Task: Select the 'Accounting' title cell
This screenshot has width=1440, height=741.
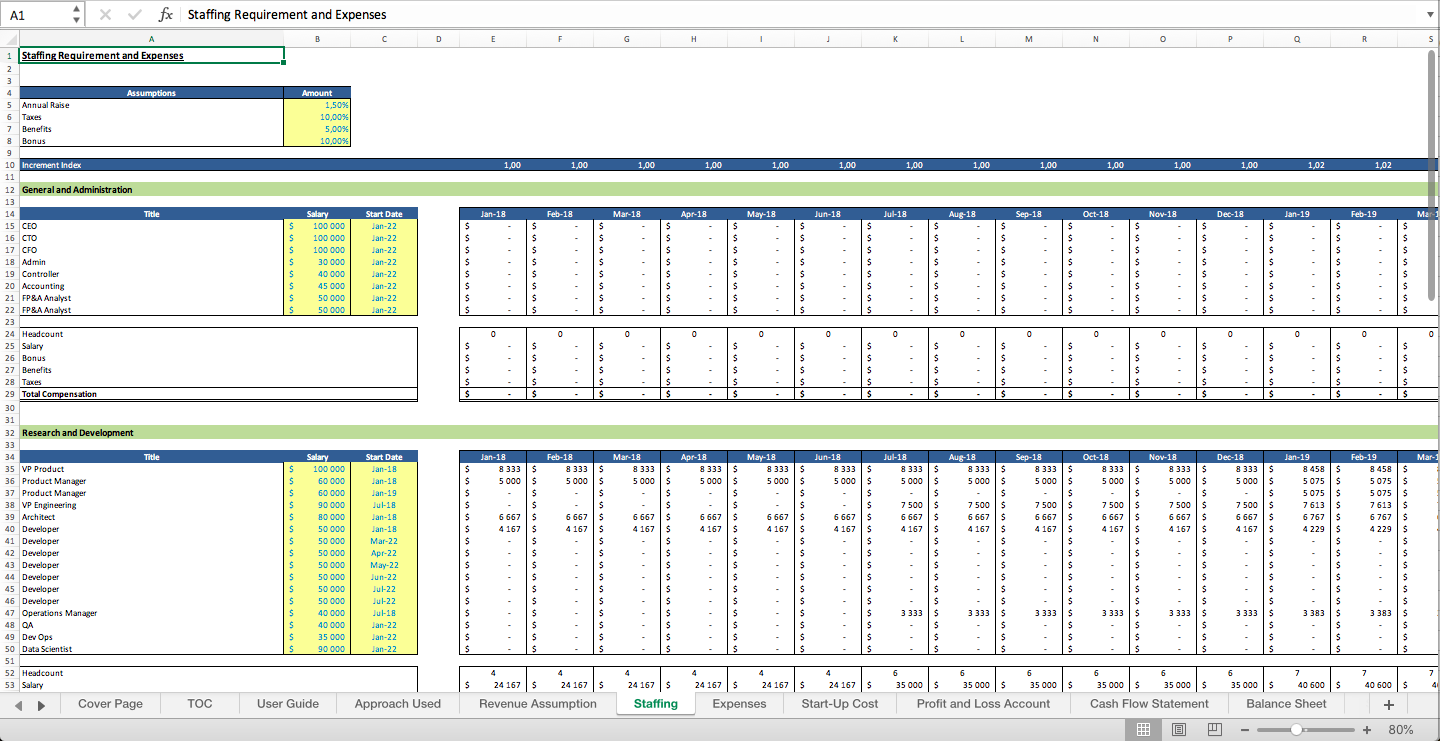Action: pos(151,286)
